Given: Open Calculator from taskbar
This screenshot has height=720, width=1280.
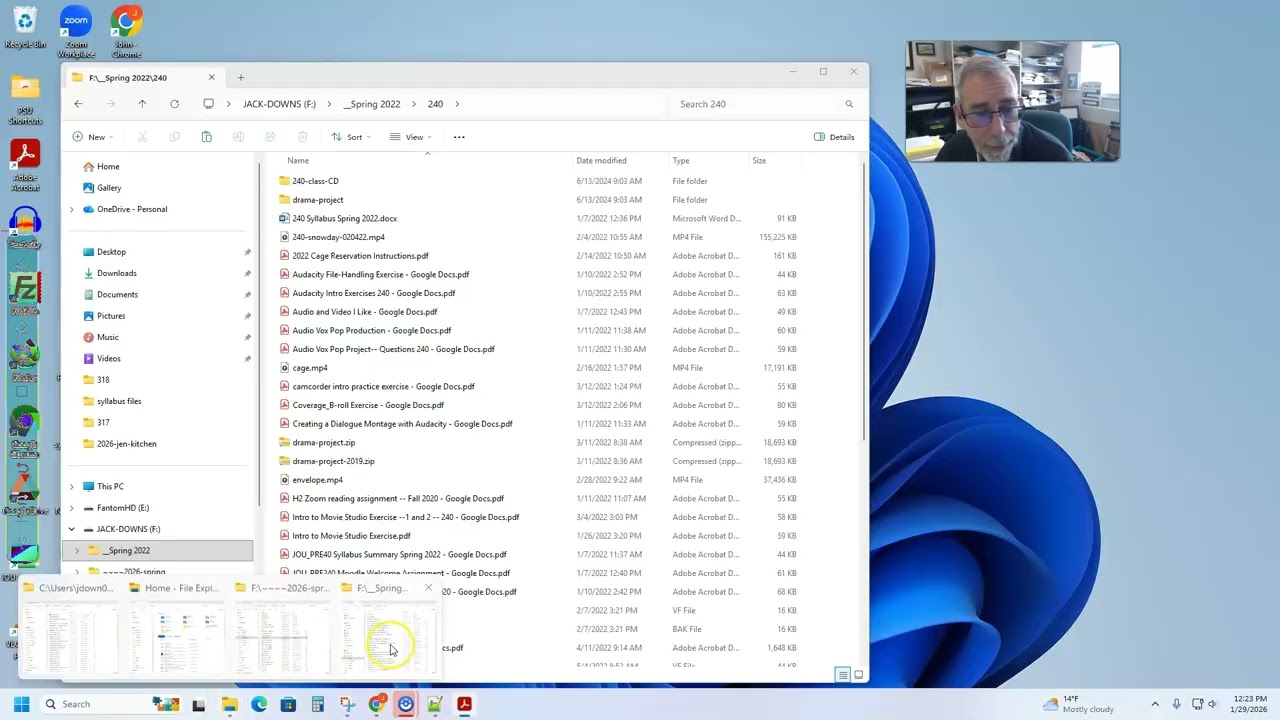Looking at the screenshot, I should pyautogui.click(x=318, y=704).
